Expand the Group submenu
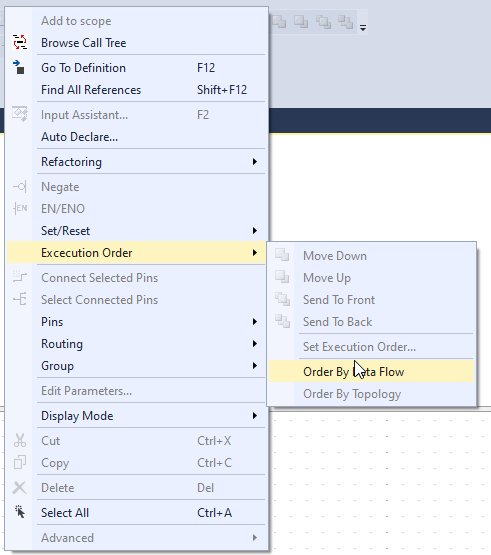This screenshot has height=555, width=491. [x=136, y=366]
